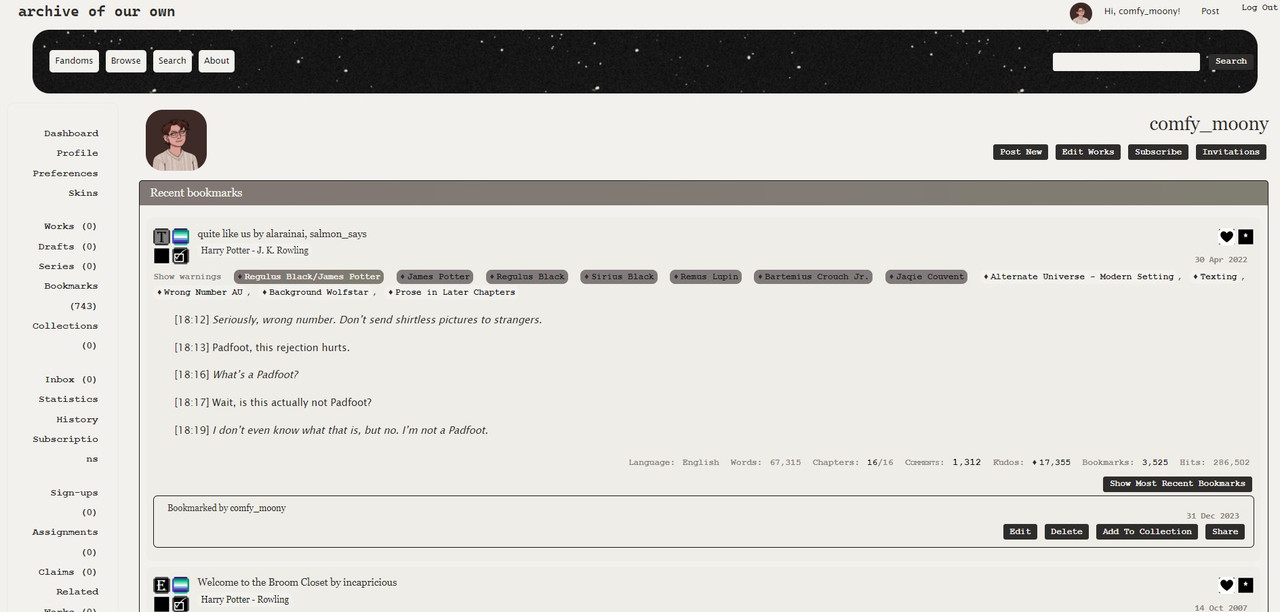Open Statistics in the sidebar
This screenshot has height=612, width=1280.
[68, 400]
